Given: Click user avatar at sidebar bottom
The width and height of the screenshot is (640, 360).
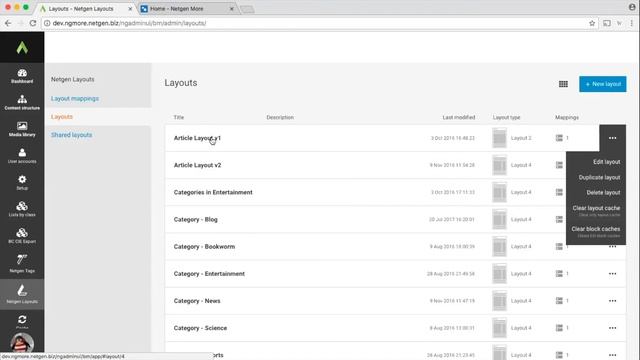Looking at the screenshot, I should point(22,343).
